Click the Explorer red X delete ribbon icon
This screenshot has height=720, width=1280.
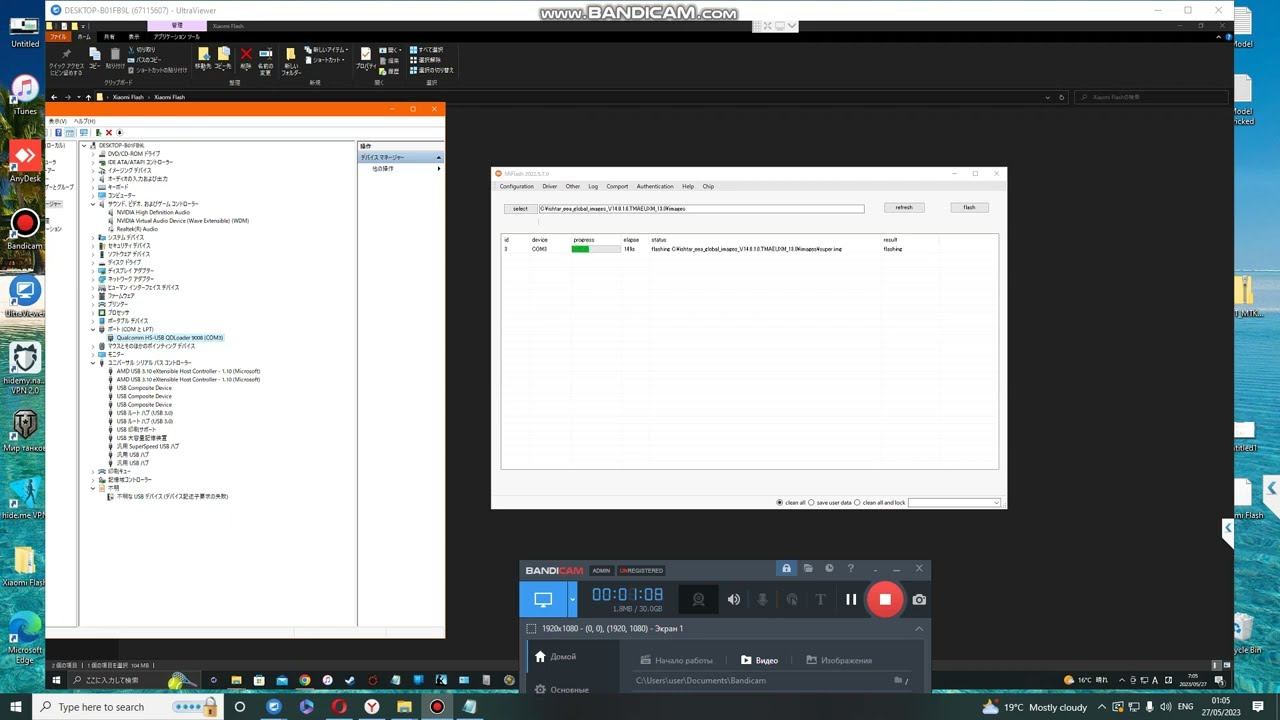[x=246, y=58]
